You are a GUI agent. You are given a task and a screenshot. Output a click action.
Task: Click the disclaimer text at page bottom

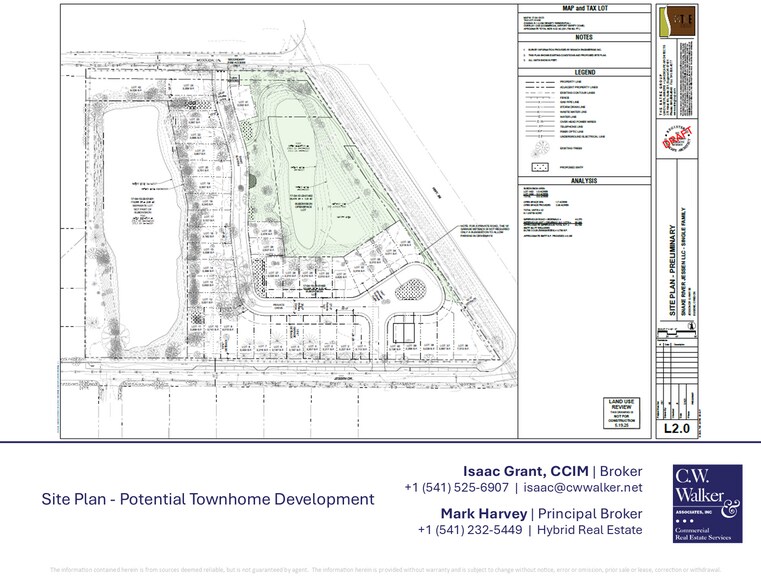coord(385,570)
